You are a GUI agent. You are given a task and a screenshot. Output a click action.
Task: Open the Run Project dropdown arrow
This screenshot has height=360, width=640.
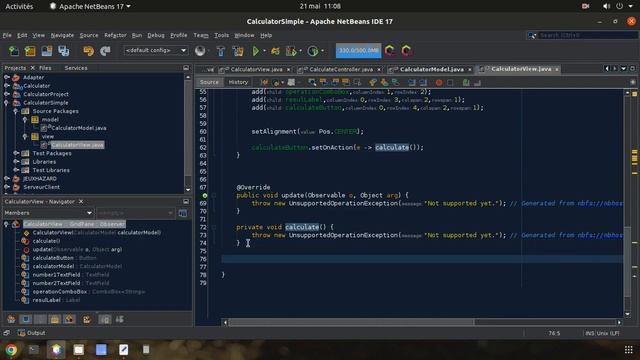point(264,51)
